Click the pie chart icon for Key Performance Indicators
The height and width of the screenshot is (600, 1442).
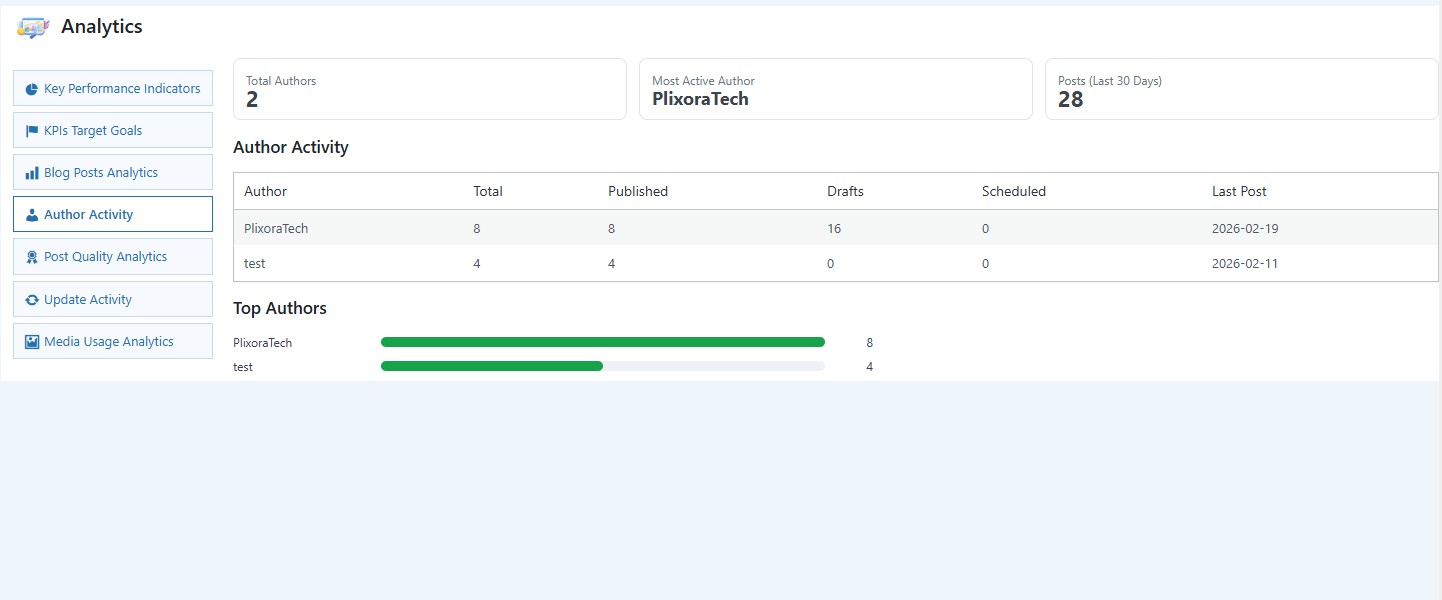[x=32, y=89]
